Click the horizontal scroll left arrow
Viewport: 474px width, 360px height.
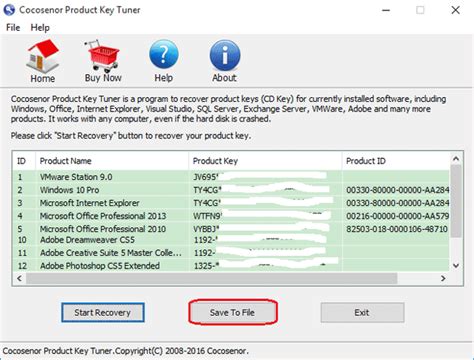click(19, 278)
